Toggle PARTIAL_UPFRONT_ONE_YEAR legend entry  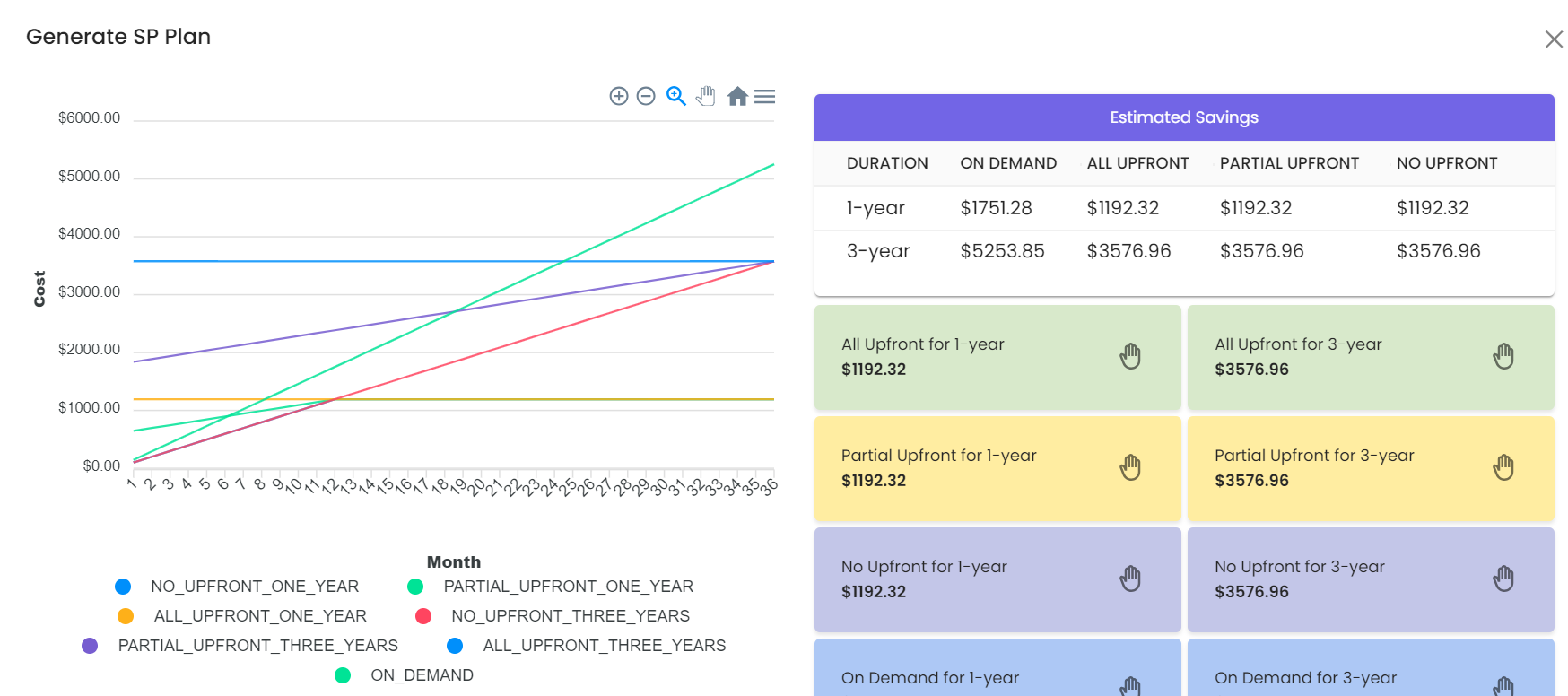(x=550, y=587)
